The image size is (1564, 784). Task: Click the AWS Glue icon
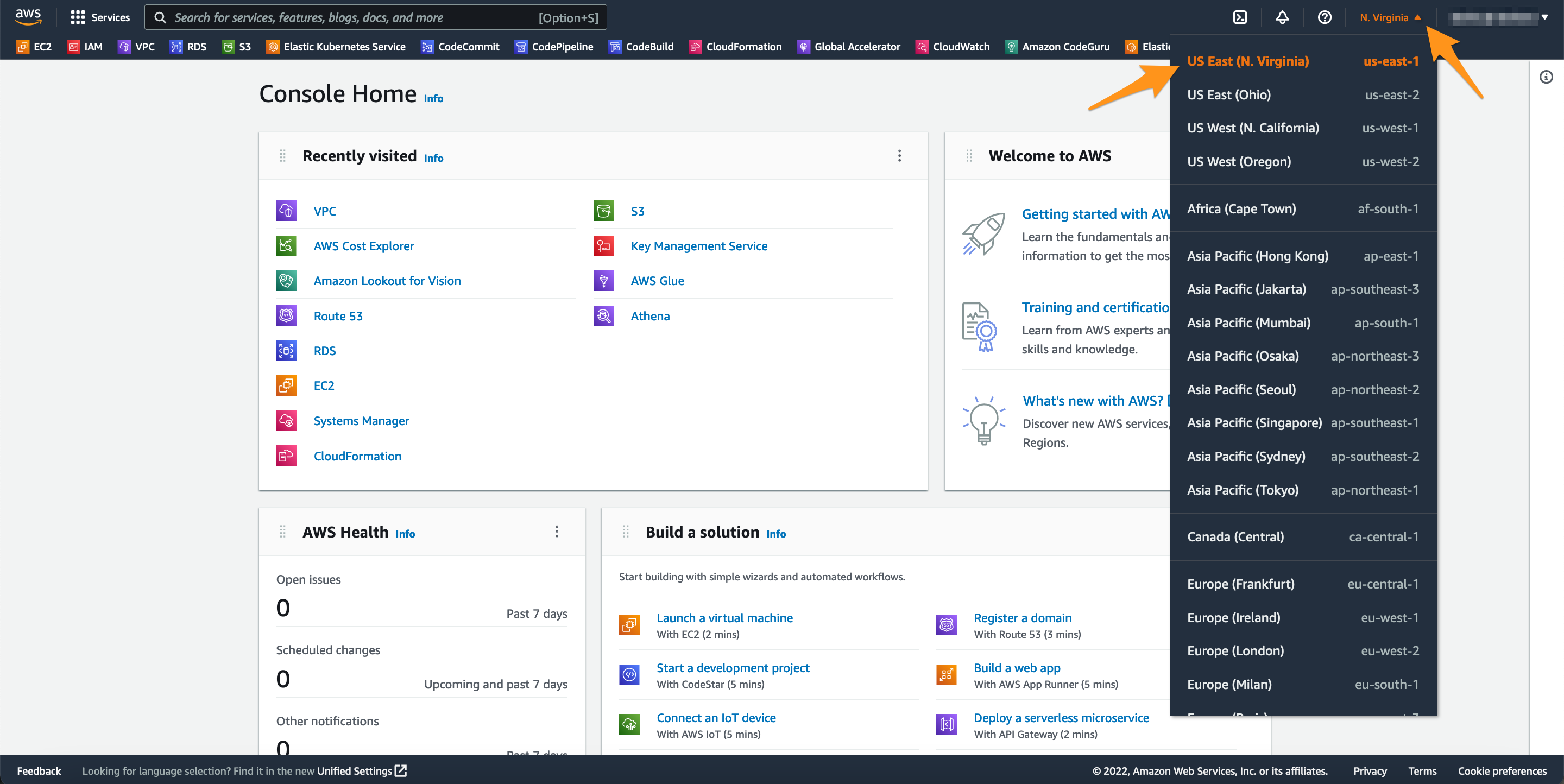(x=603, y=280)
